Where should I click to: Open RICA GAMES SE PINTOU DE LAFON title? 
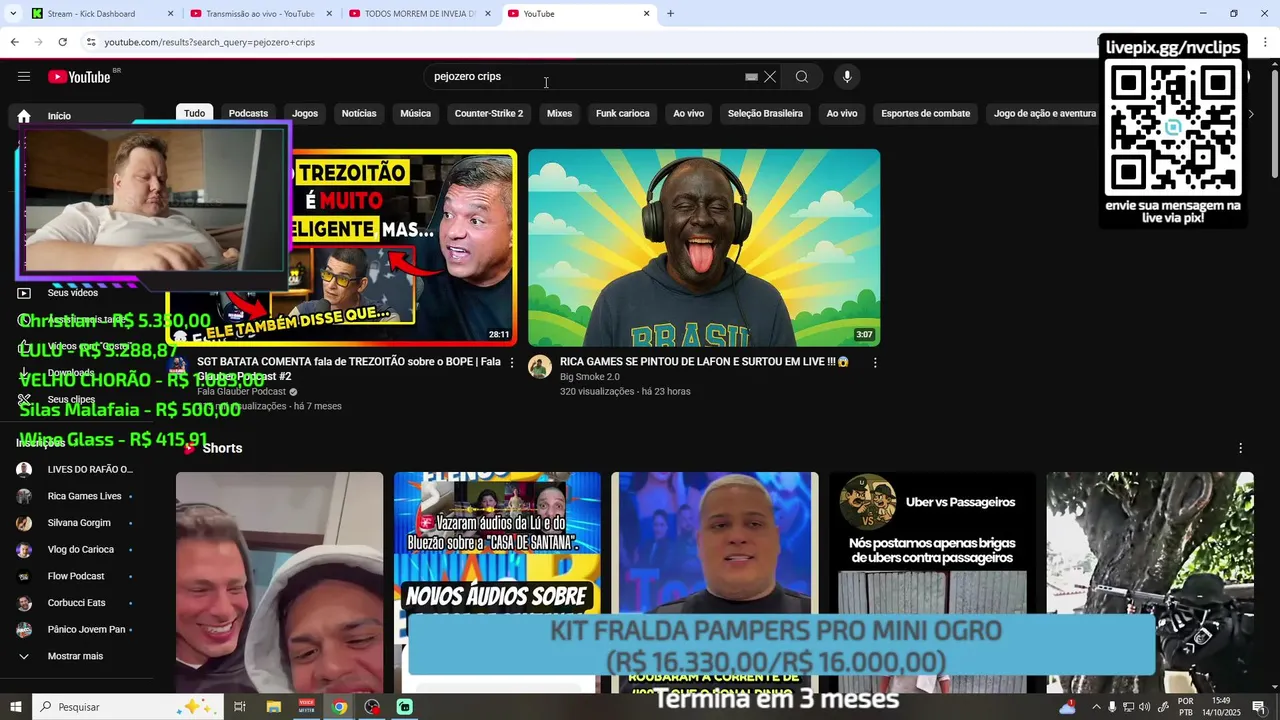(x=704, y=362)
